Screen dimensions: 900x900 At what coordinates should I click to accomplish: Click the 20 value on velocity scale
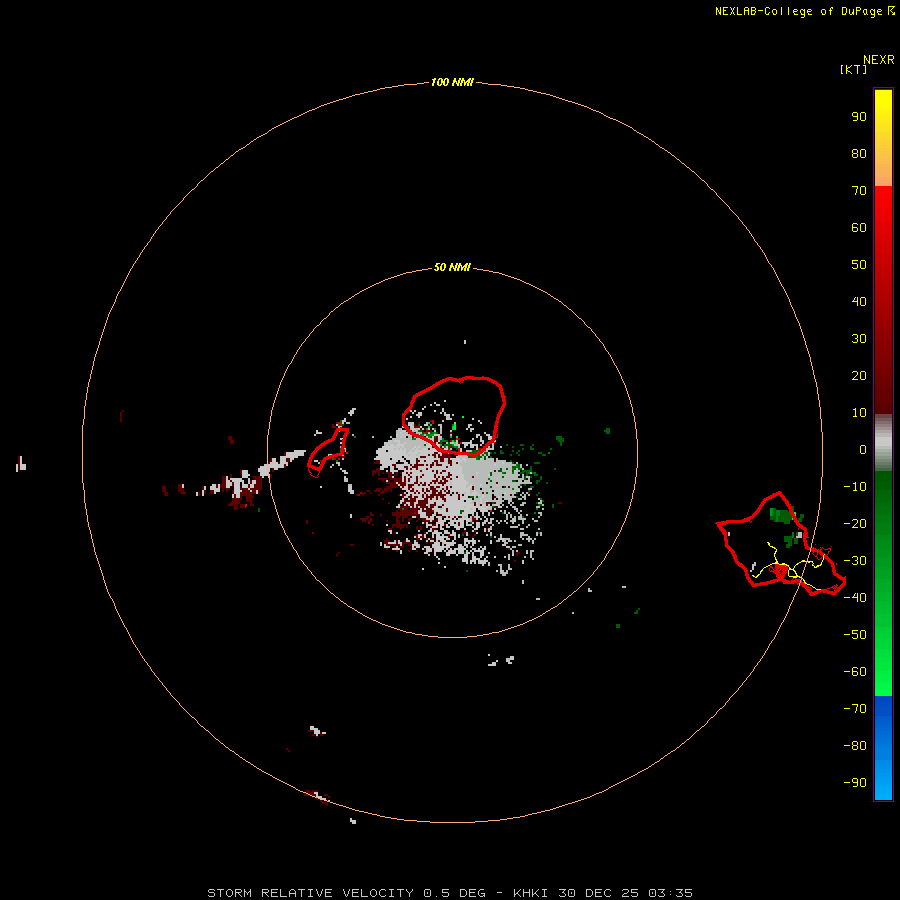(x=859, y=375)
